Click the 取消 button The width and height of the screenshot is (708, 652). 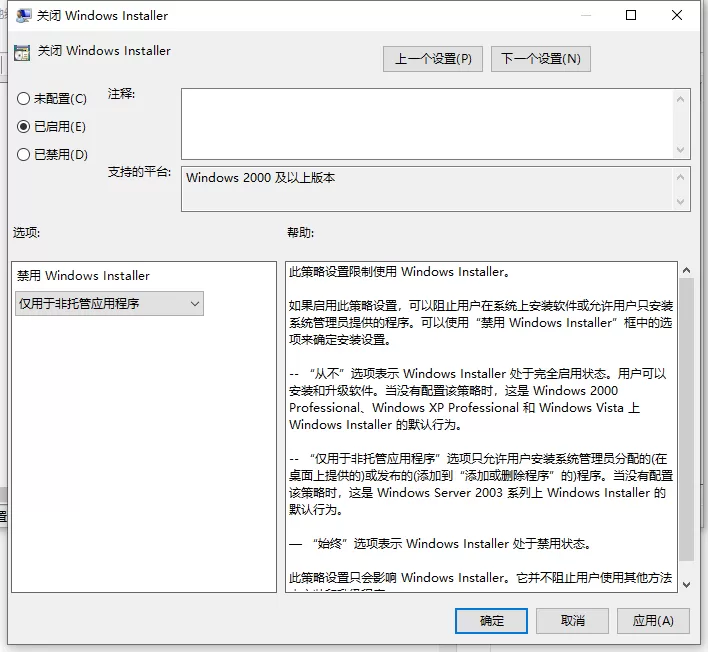572,621
